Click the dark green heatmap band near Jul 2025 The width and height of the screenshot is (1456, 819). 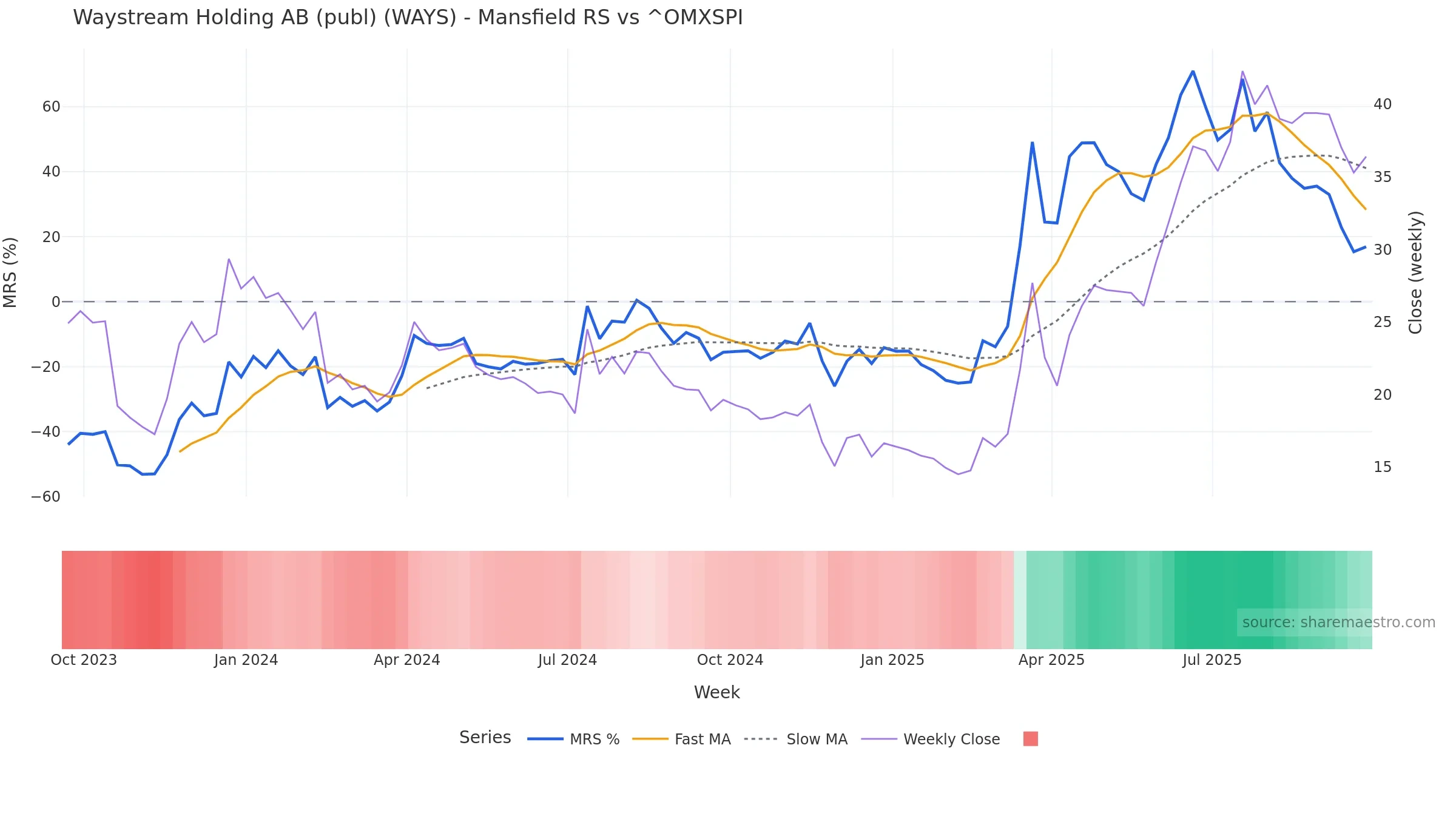1223,599
